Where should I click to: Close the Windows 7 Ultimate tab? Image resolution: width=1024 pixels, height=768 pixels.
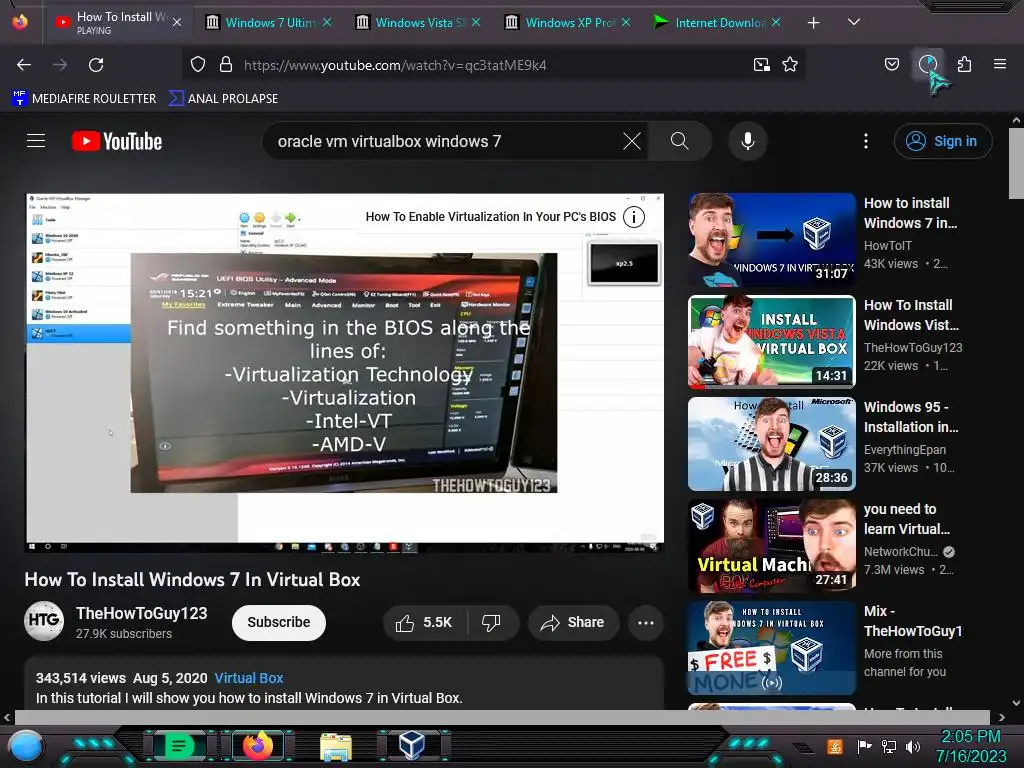(327, 22)
